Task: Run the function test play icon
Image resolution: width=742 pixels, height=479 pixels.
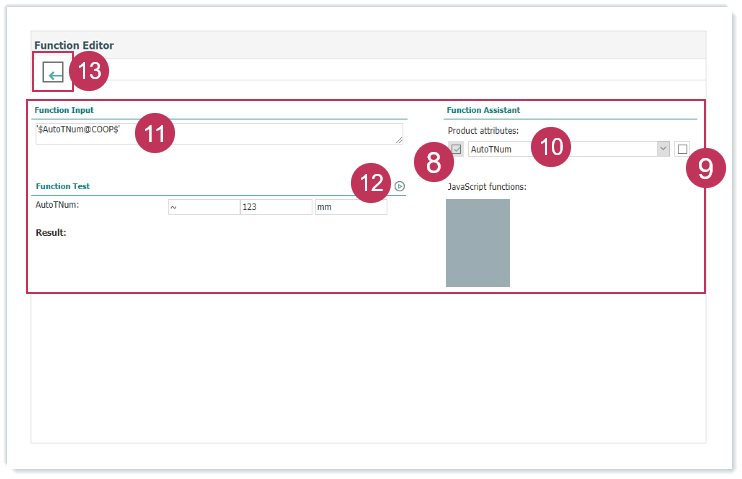Action: (399, 186)
